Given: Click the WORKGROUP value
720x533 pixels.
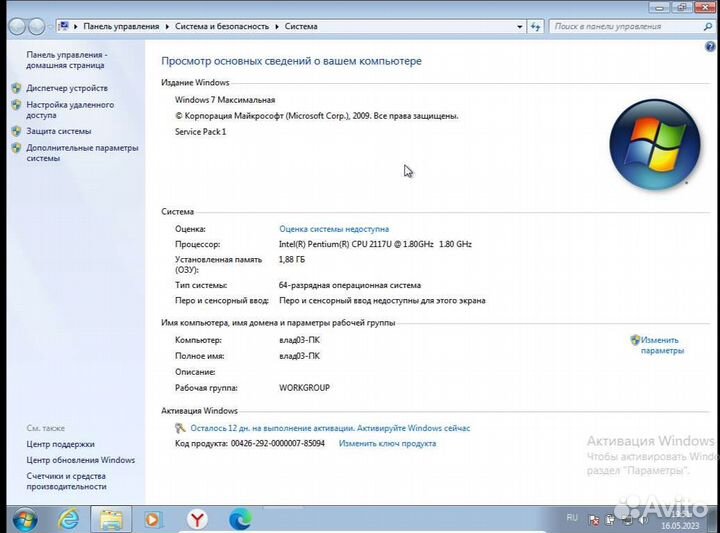Looking at the screenshot, I should [304, 388].
